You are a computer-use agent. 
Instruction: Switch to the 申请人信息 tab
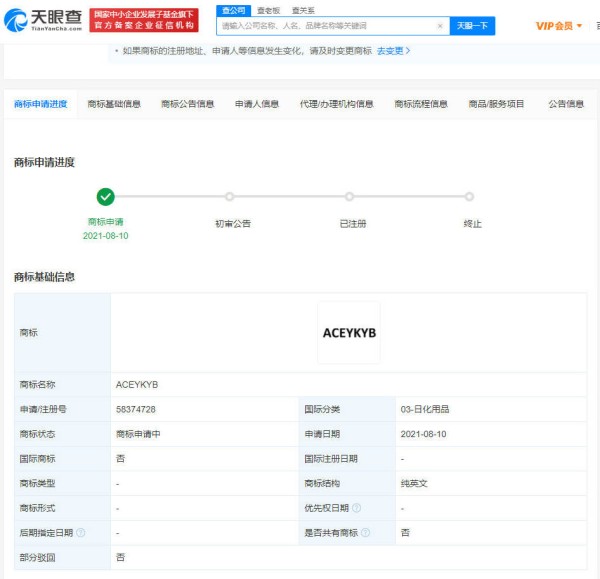pos(257,104)
